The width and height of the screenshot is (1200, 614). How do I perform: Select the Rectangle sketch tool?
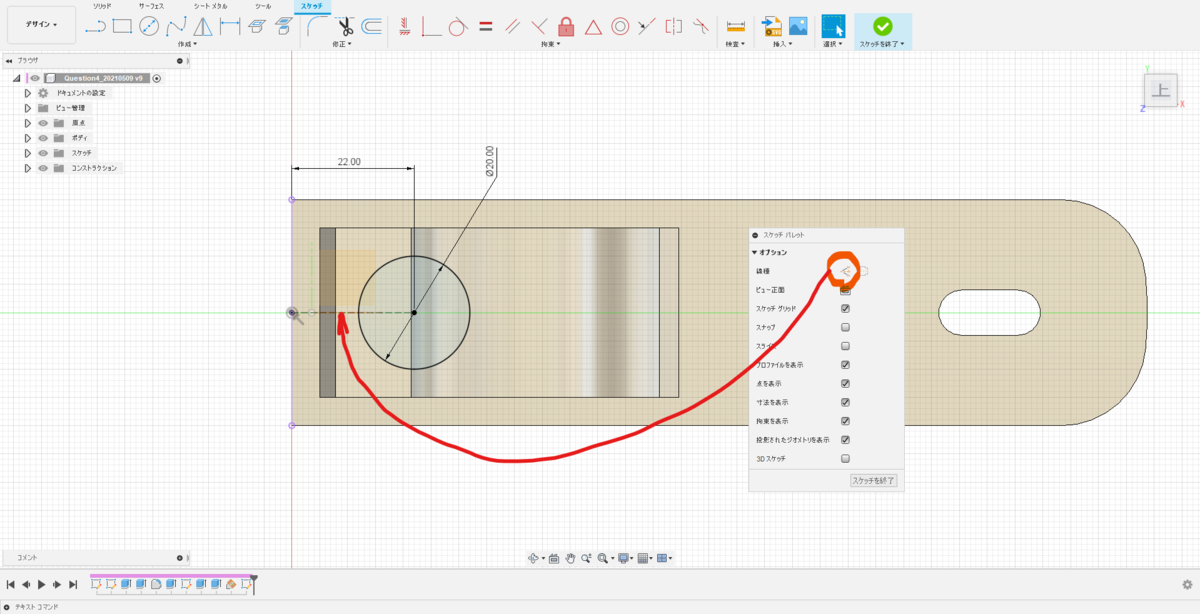click(122, 26)
